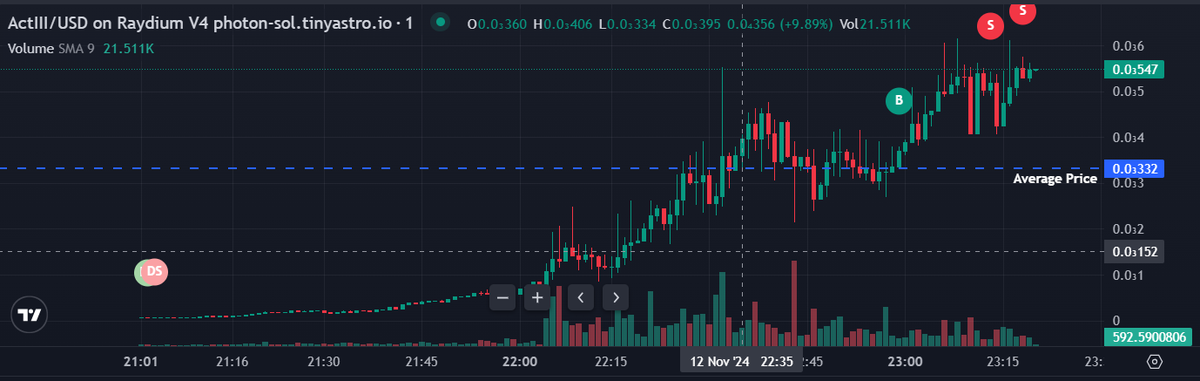Click the Average Price text label

[x=1055, y=179]
